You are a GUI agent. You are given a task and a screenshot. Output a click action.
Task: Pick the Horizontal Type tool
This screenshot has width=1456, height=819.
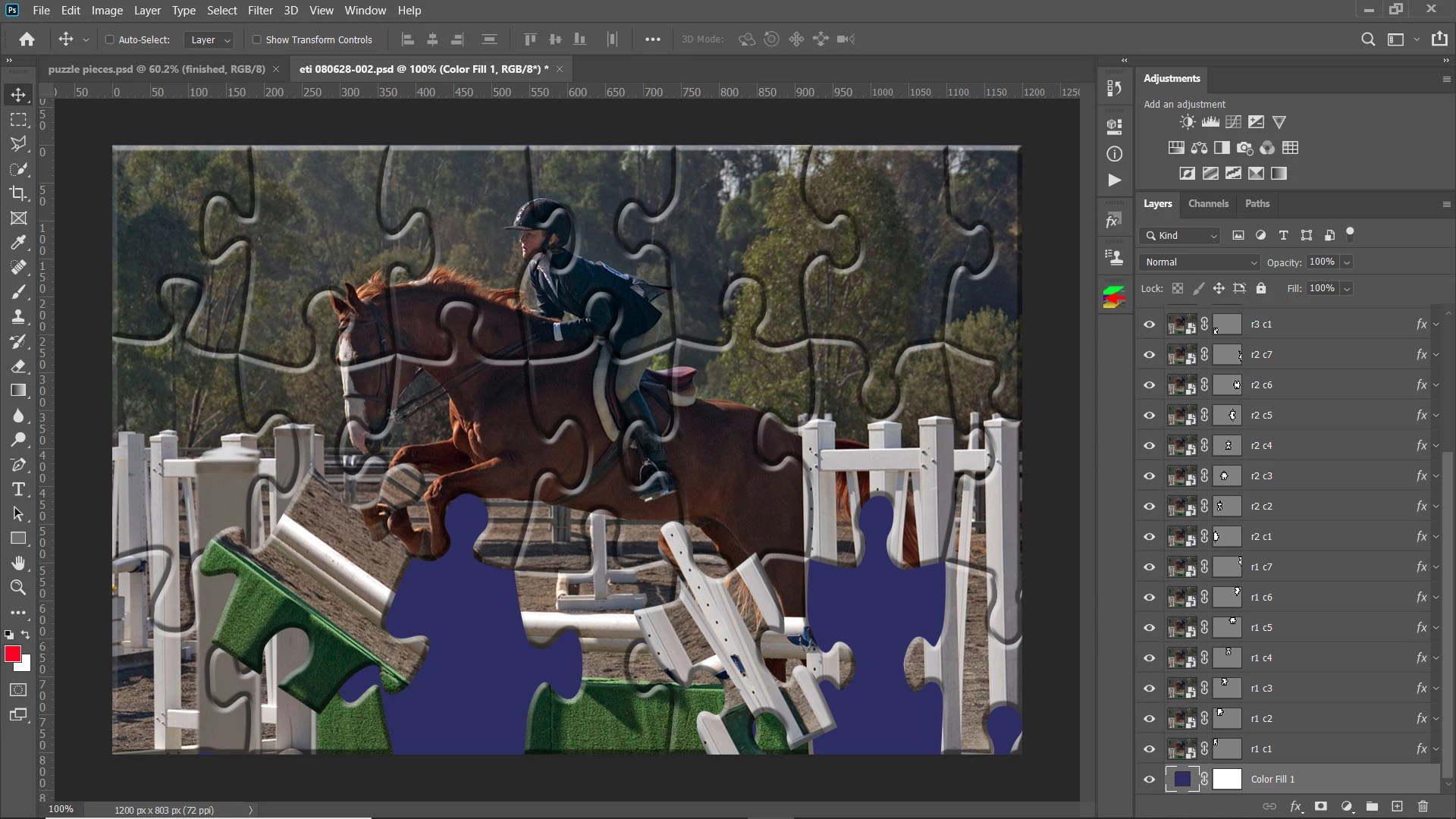[18, 489]
